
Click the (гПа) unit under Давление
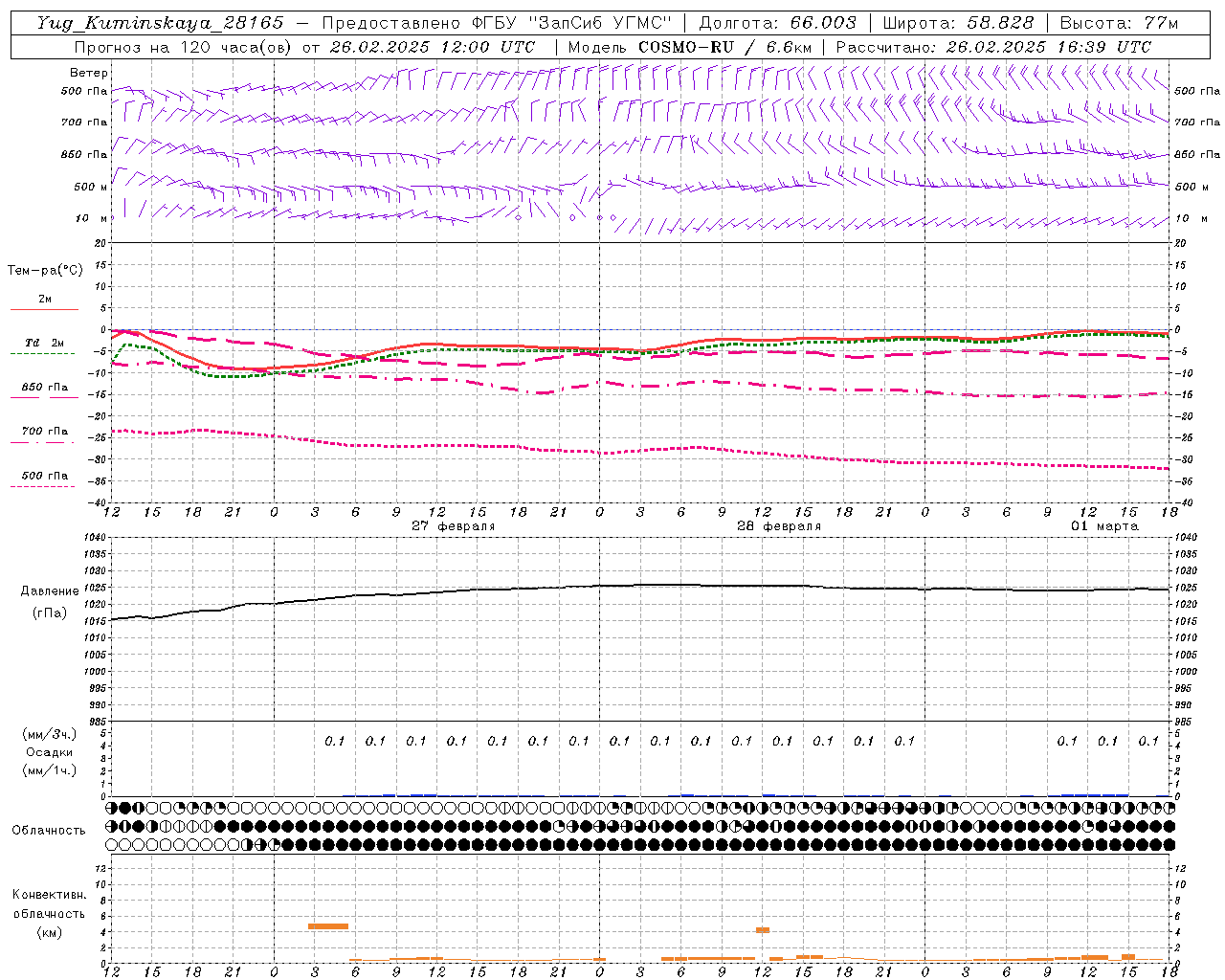point(48,613)
